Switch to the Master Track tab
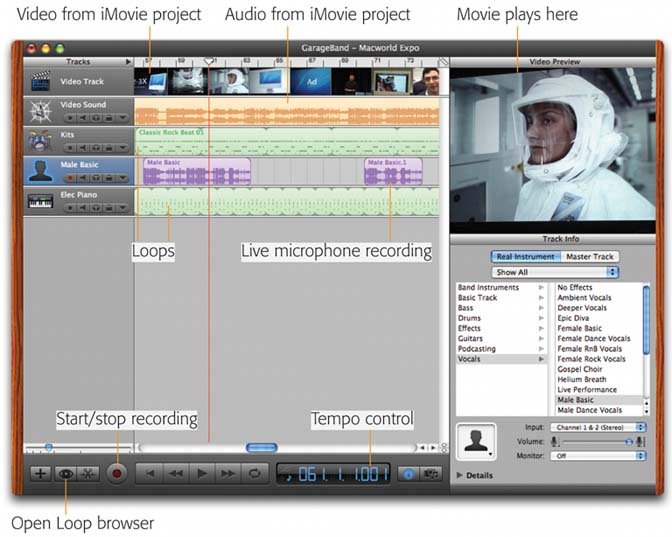The width and height of the screenshot is (672, 537). pos(589,257)
